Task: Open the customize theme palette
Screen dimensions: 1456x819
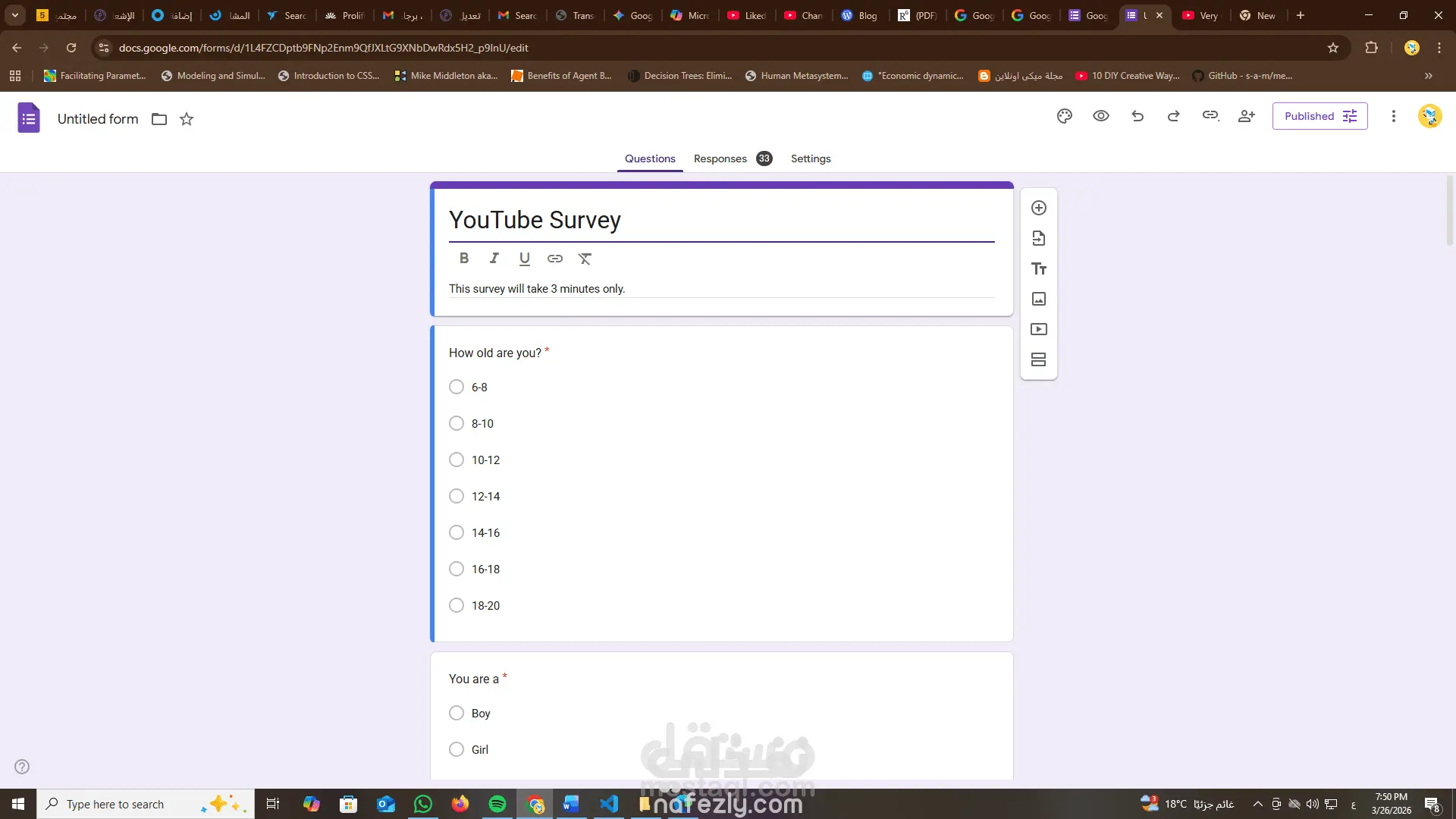Action: point(1065,116)
